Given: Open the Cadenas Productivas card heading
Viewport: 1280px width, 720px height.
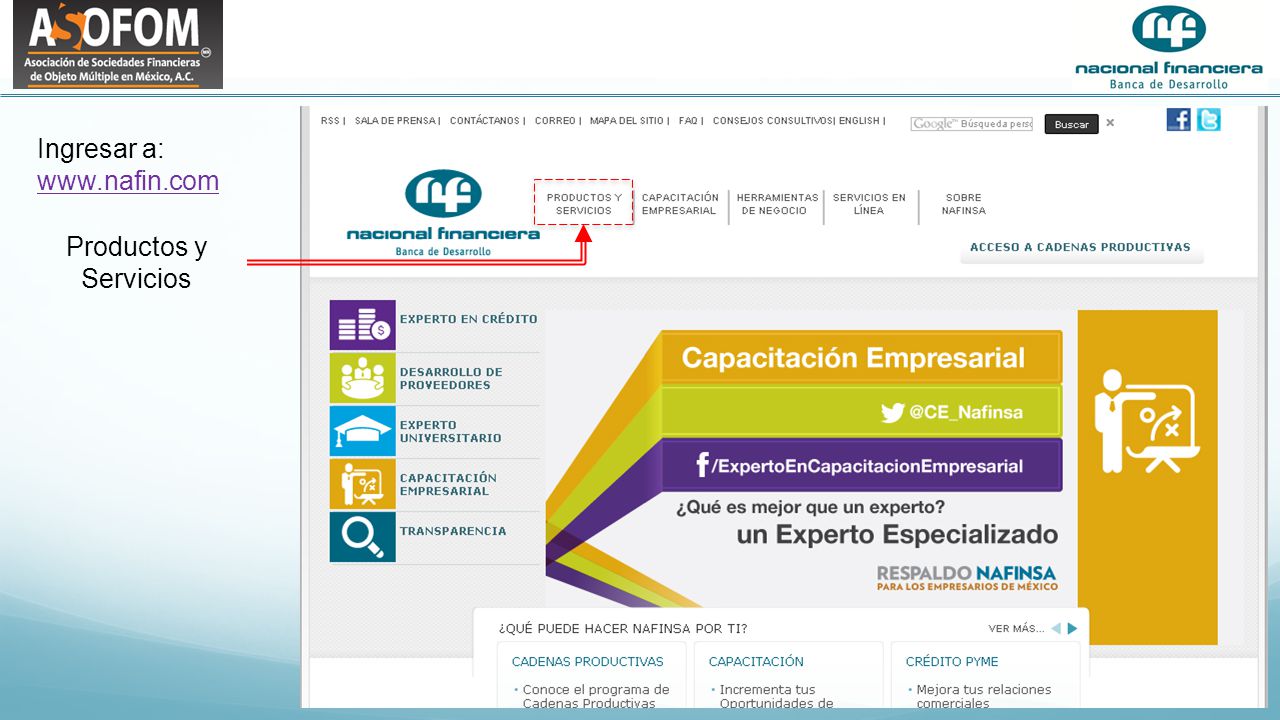Looking at the screenshot, I should [x=587, y=662].
